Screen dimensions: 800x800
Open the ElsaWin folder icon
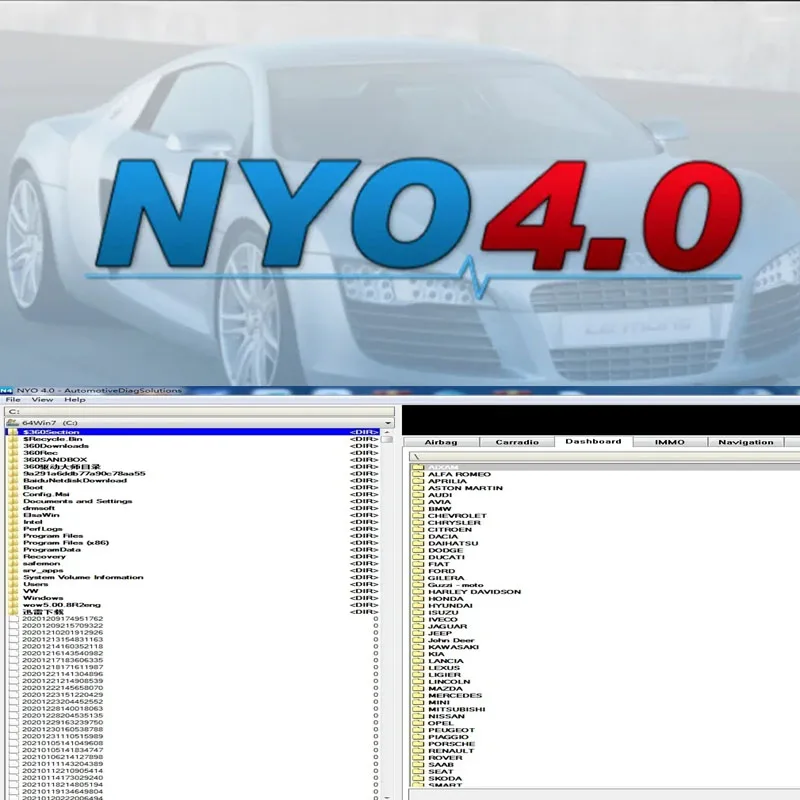point(13,515)
